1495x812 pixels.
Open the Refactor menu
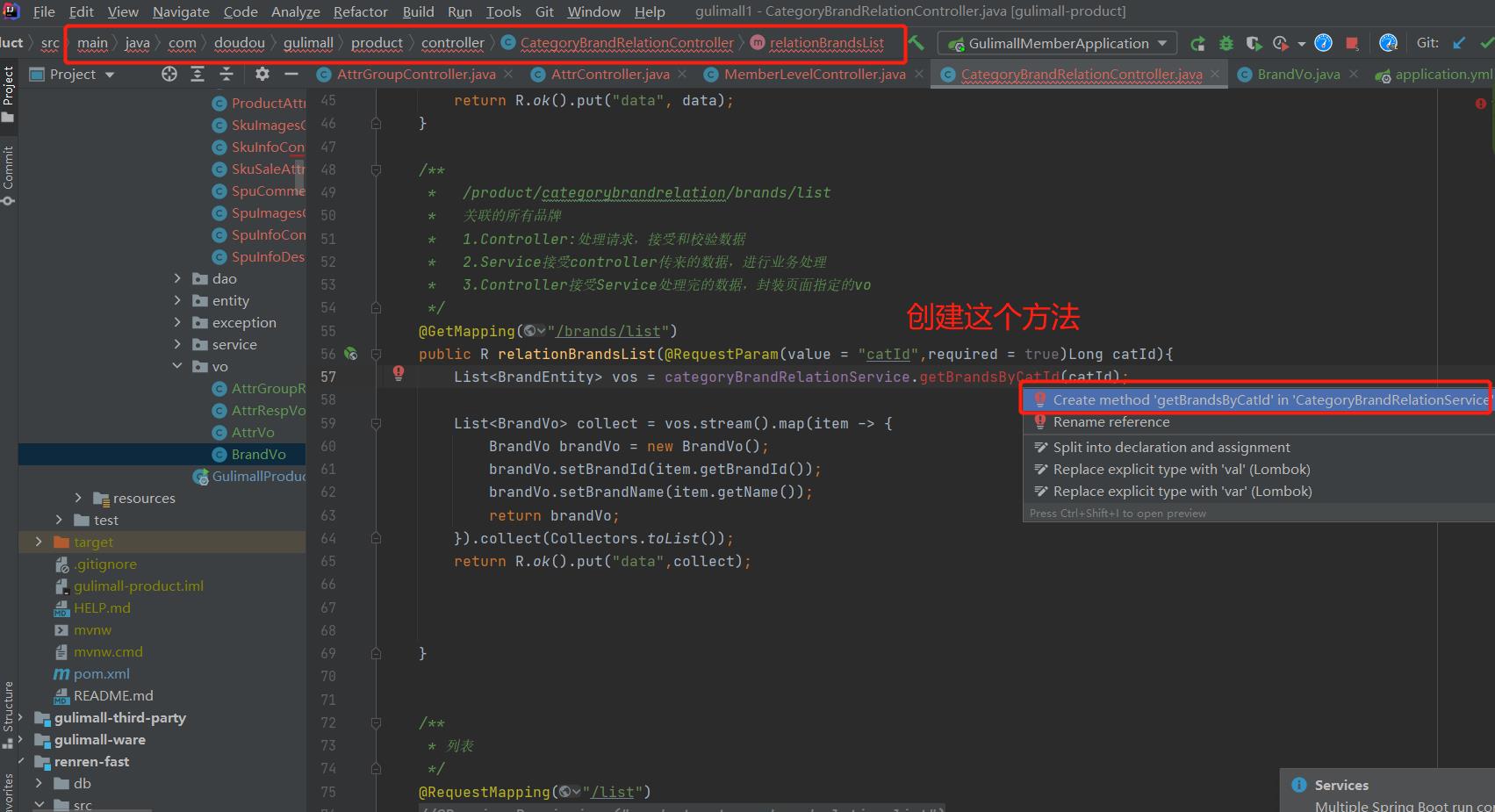[360, 11]
